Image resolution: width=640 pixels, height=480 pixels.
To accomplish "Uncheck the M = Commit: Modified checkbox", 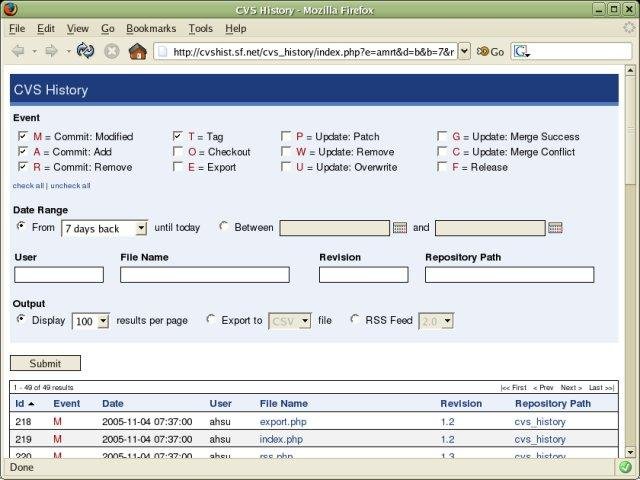I will 23,137.
